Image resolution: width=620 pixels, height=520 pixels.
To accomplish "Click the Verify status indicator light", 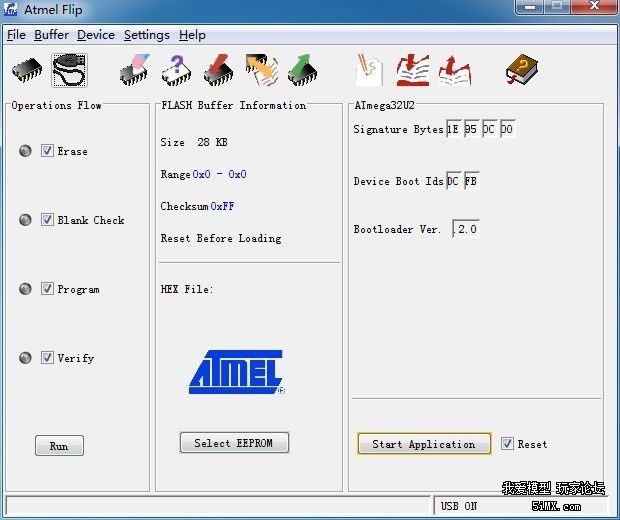I will (25, 357).
